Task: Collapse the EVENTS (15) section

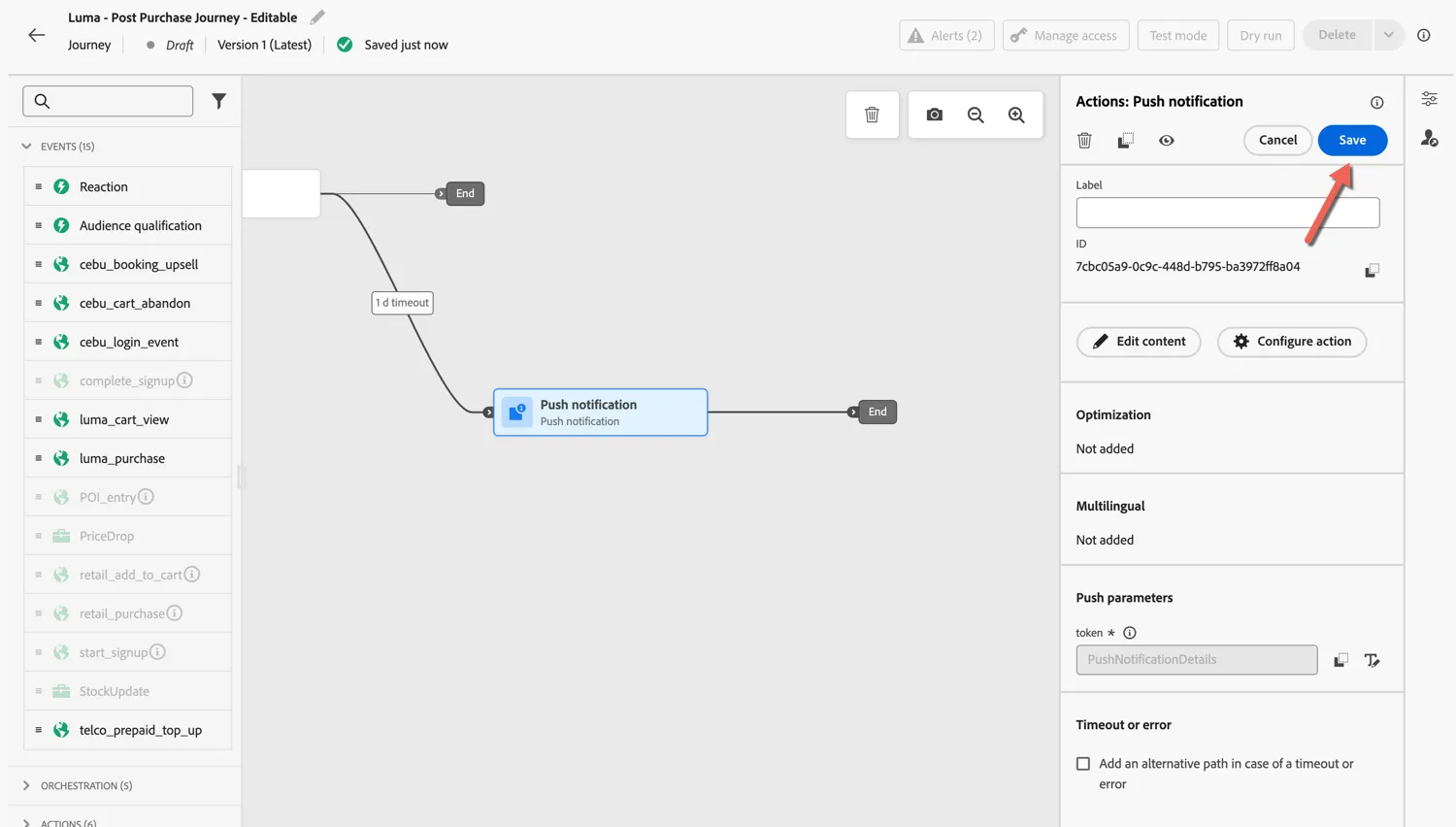Action: click(26, 147)
